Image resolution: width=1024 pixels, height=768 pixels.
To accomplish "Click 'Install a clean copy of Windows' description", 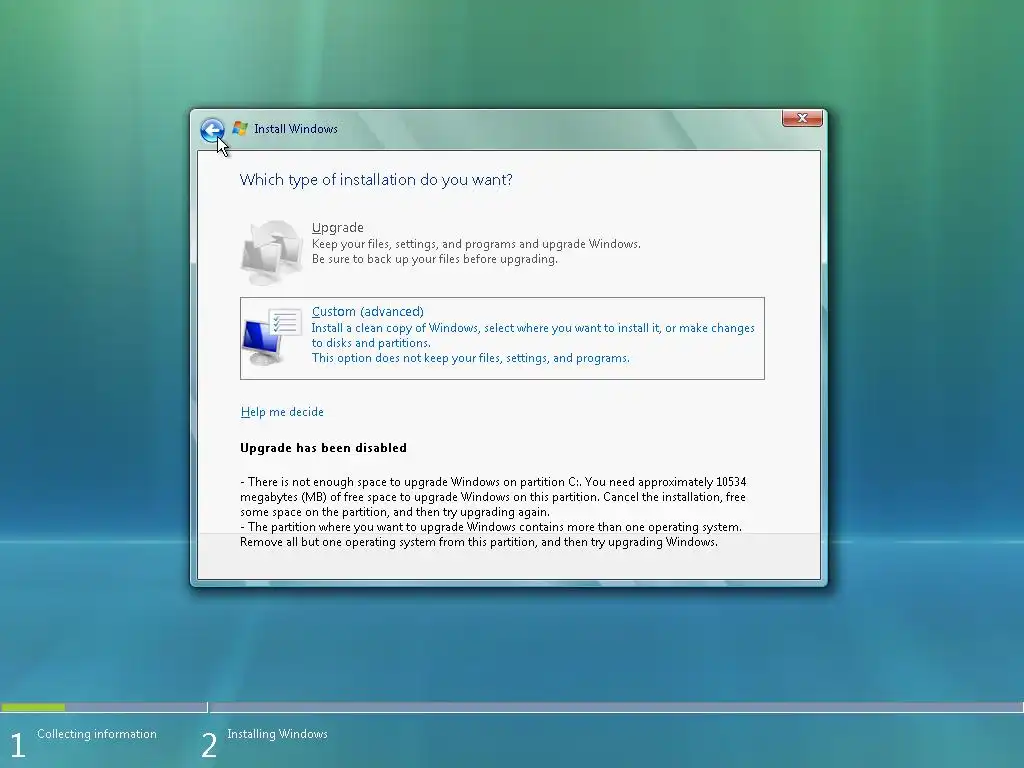I will pos(533,335).
